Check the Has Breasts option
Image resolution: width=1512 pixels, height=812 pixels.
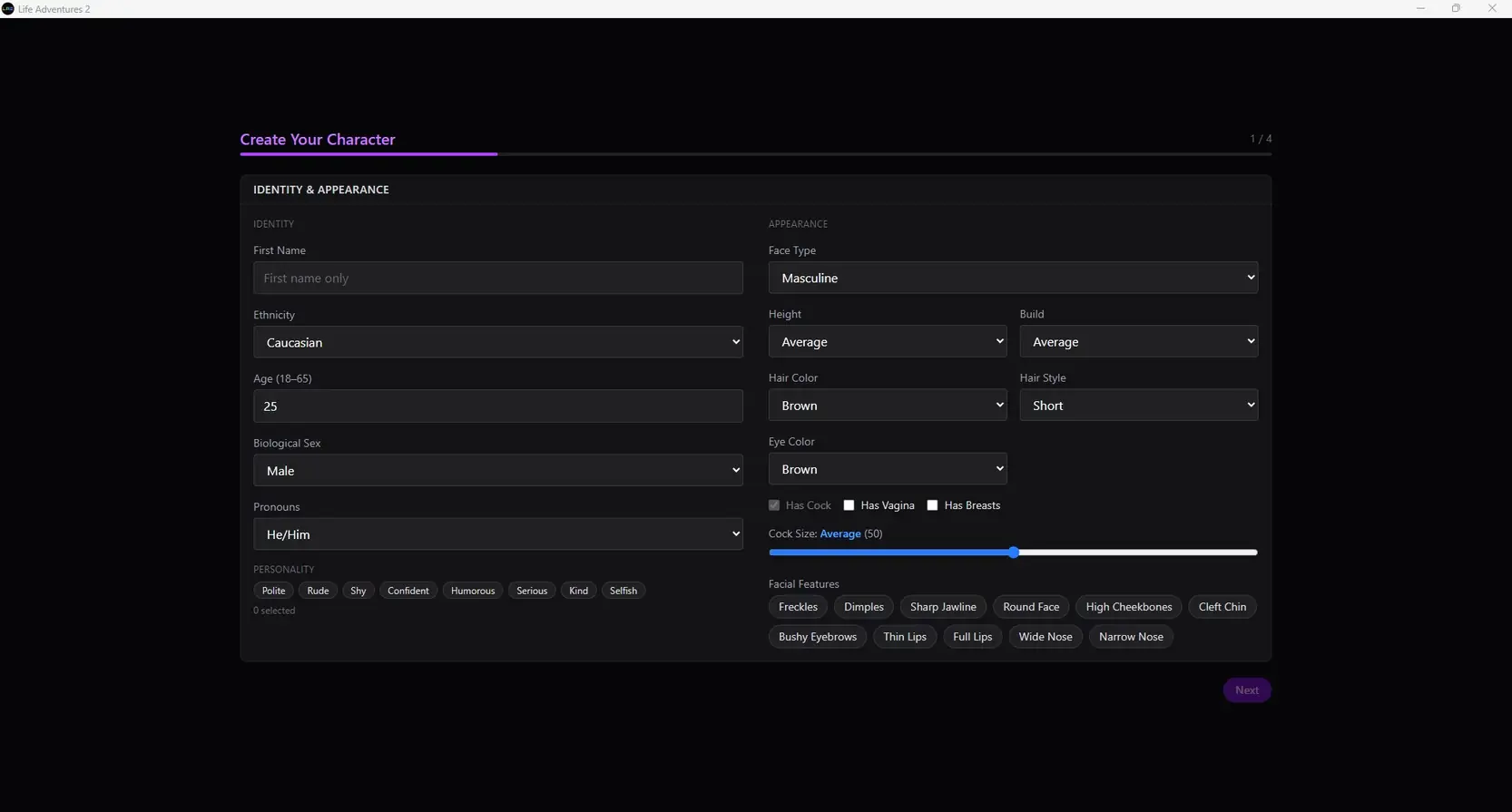[x=932, y=505]
